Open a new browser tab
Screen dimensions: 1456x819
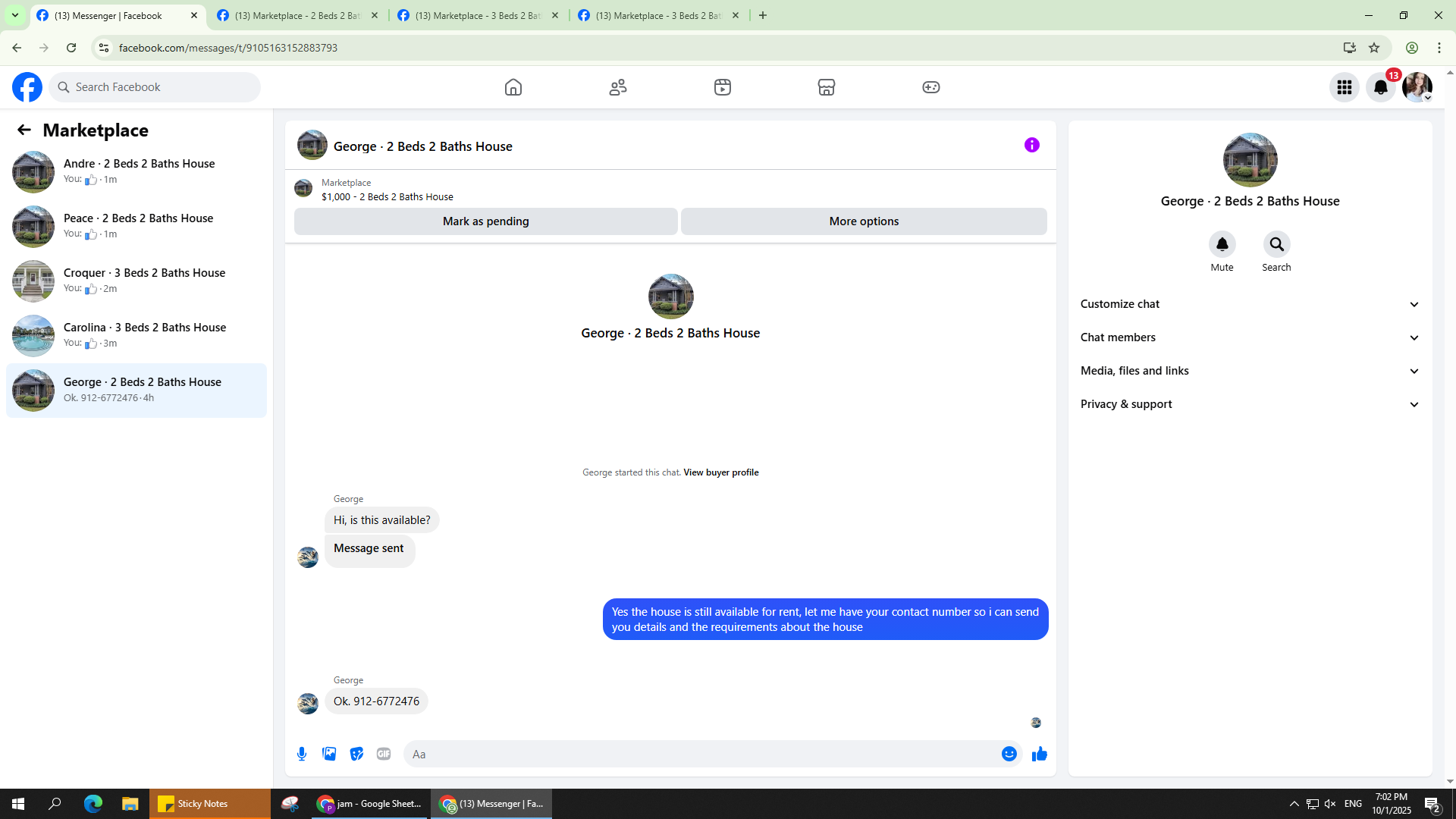[x=763, y=15]
